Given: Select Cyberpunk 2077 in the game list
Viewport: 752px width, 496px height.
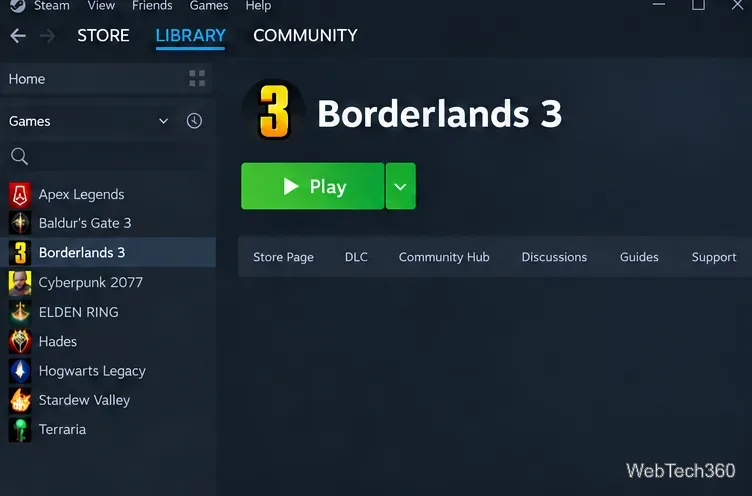Looking at the screenshot, I should point(108,283).
